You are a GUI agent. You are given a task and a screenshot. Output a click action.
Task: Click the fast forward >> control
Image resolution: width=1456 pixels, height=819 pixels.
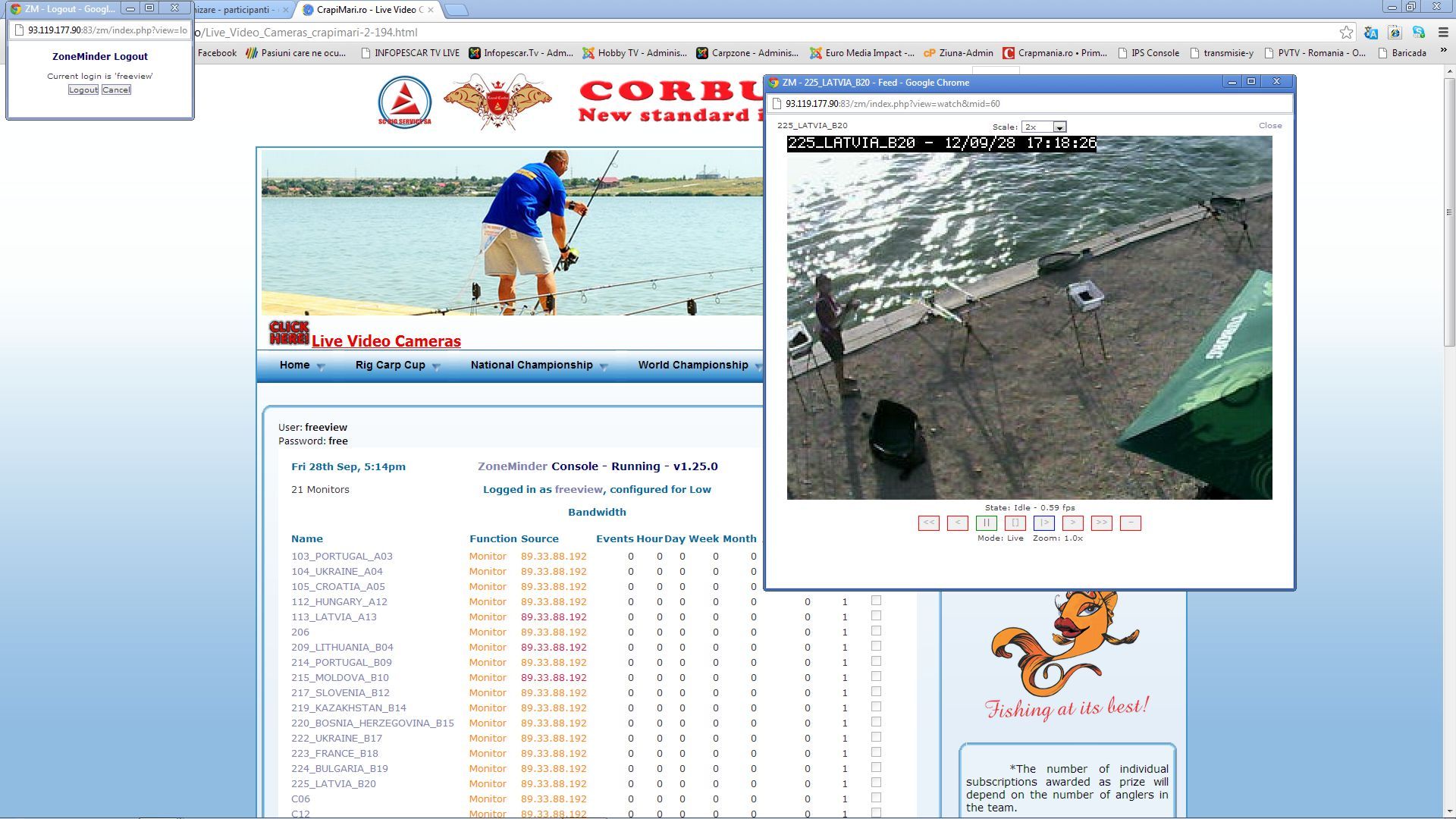pos(1101,523)
